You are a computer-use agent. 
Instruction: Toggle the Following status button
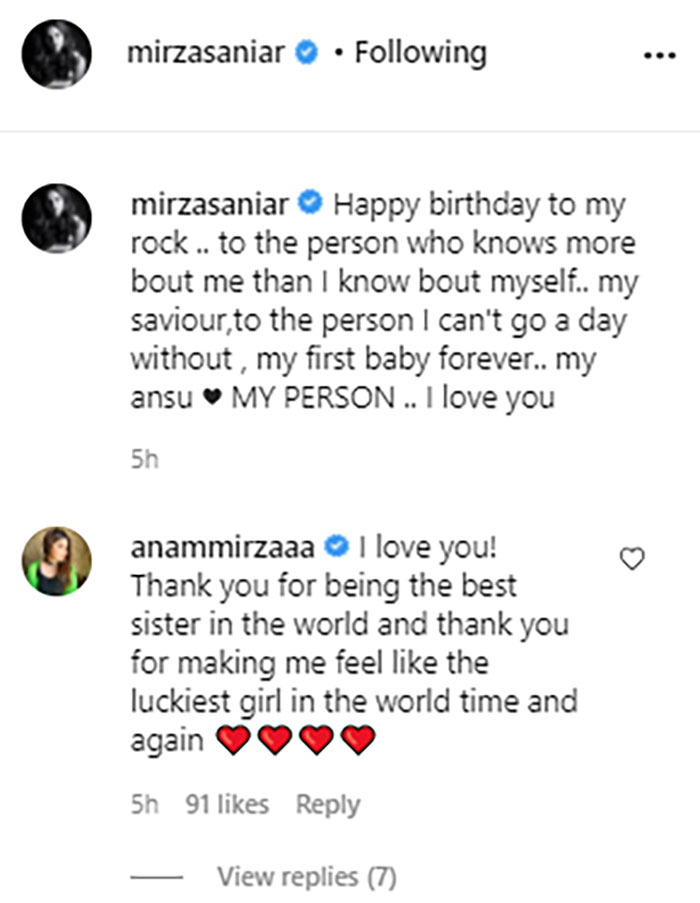[x=420, y=52]
